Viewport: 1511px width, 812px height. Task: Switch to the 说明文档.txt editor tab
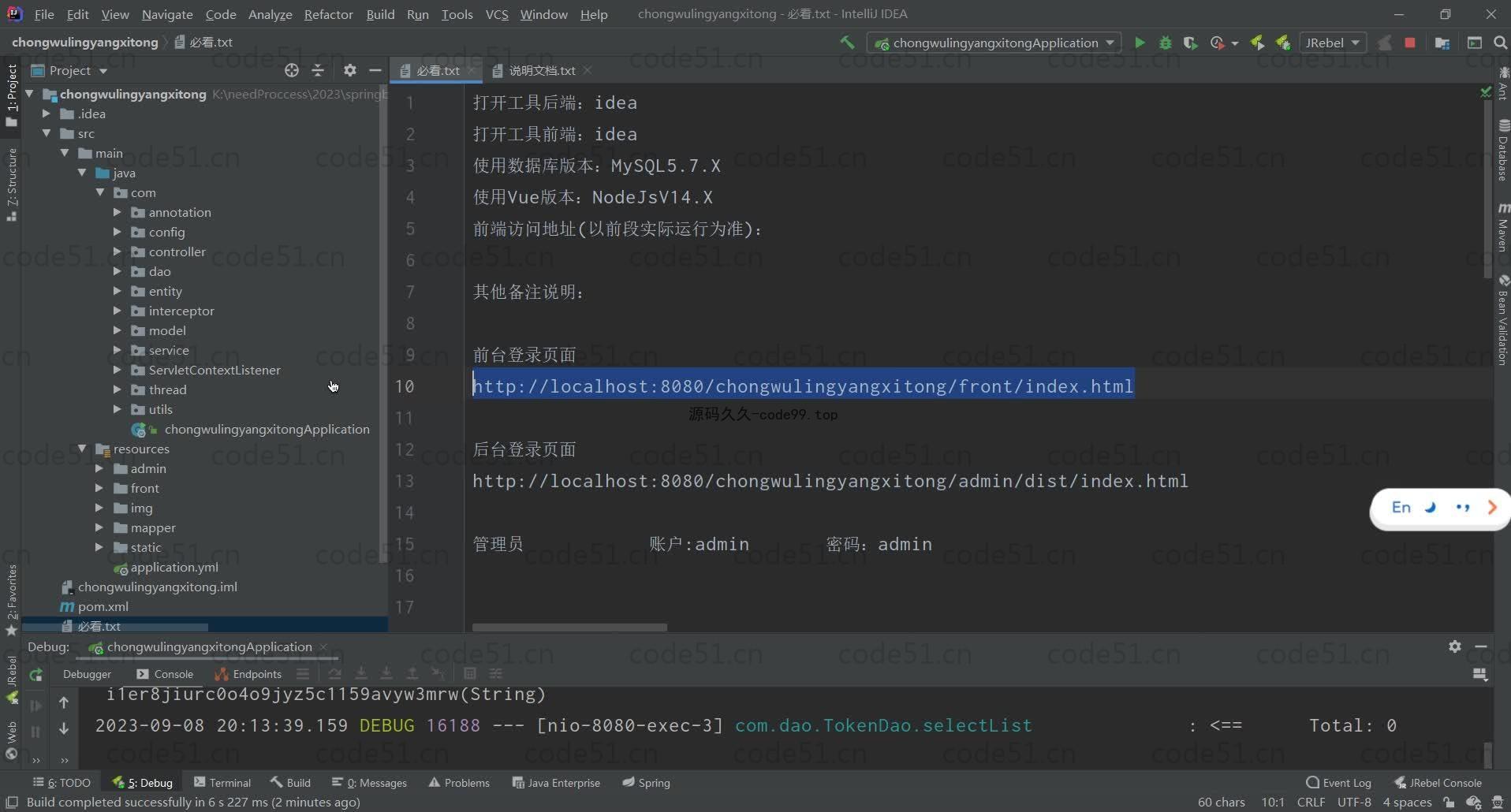click(542, 70)
